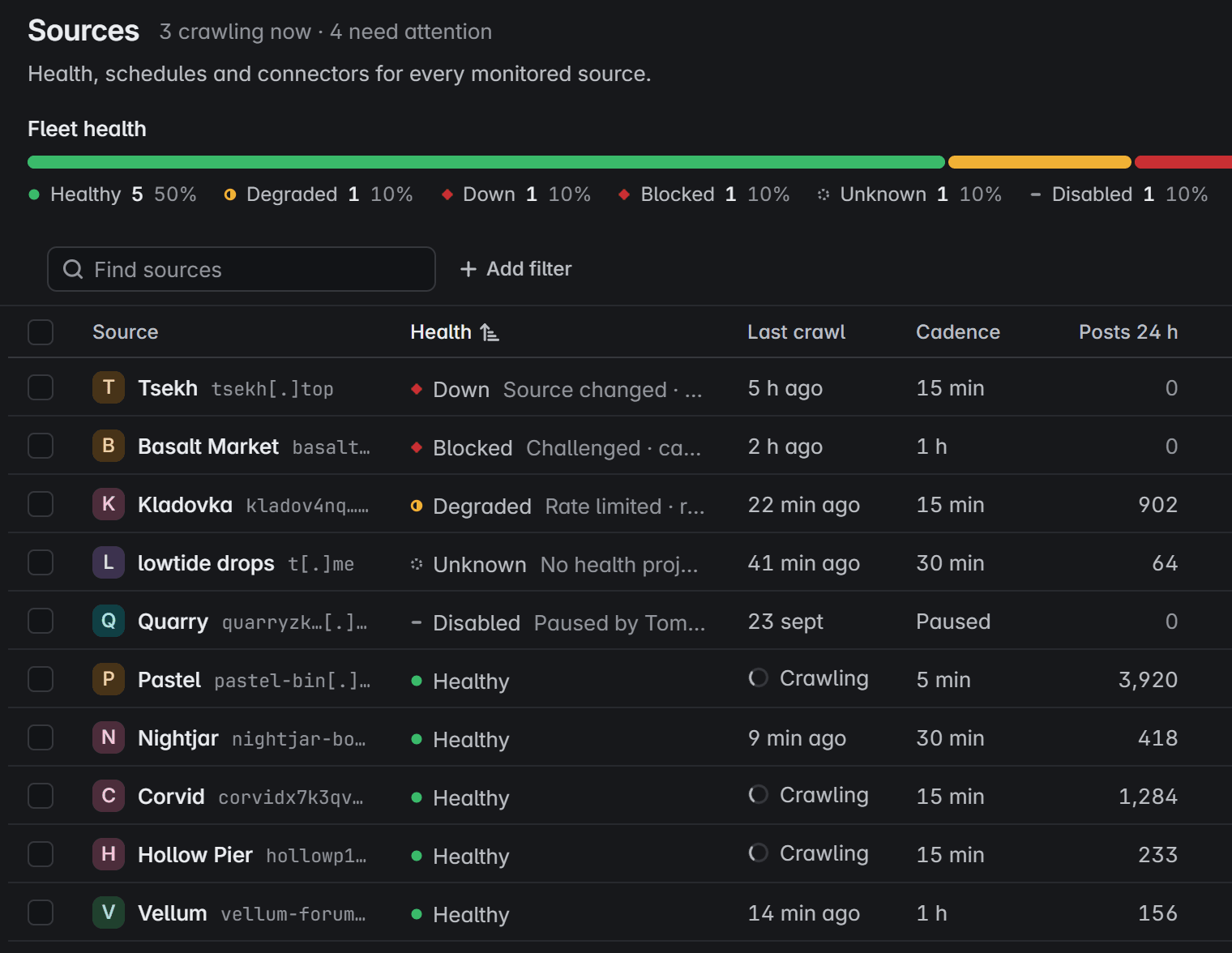Image resolution: width=1232 pixels, height=953 pixels.
Task: Check the Tsekh row checkbox
Action: click(x=41, y=387)
